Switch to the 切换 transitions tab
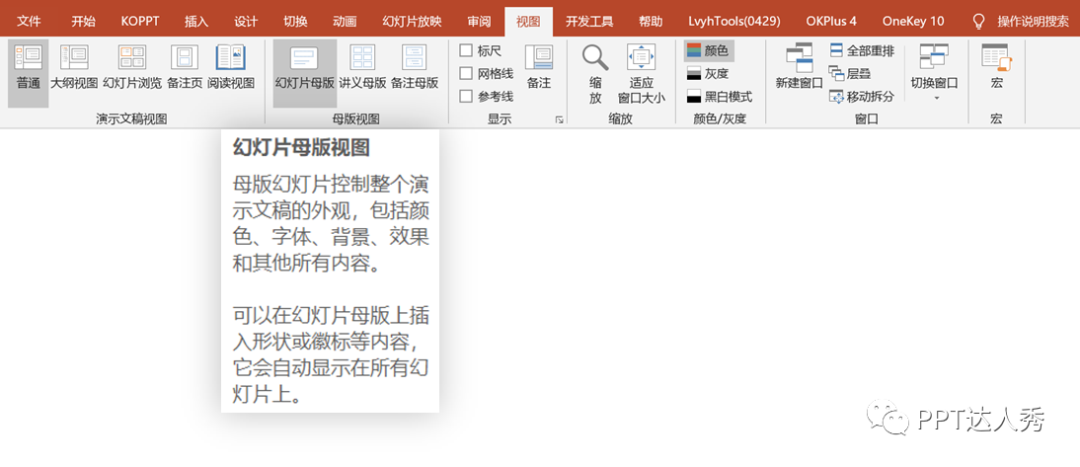 tap(295, 21)
